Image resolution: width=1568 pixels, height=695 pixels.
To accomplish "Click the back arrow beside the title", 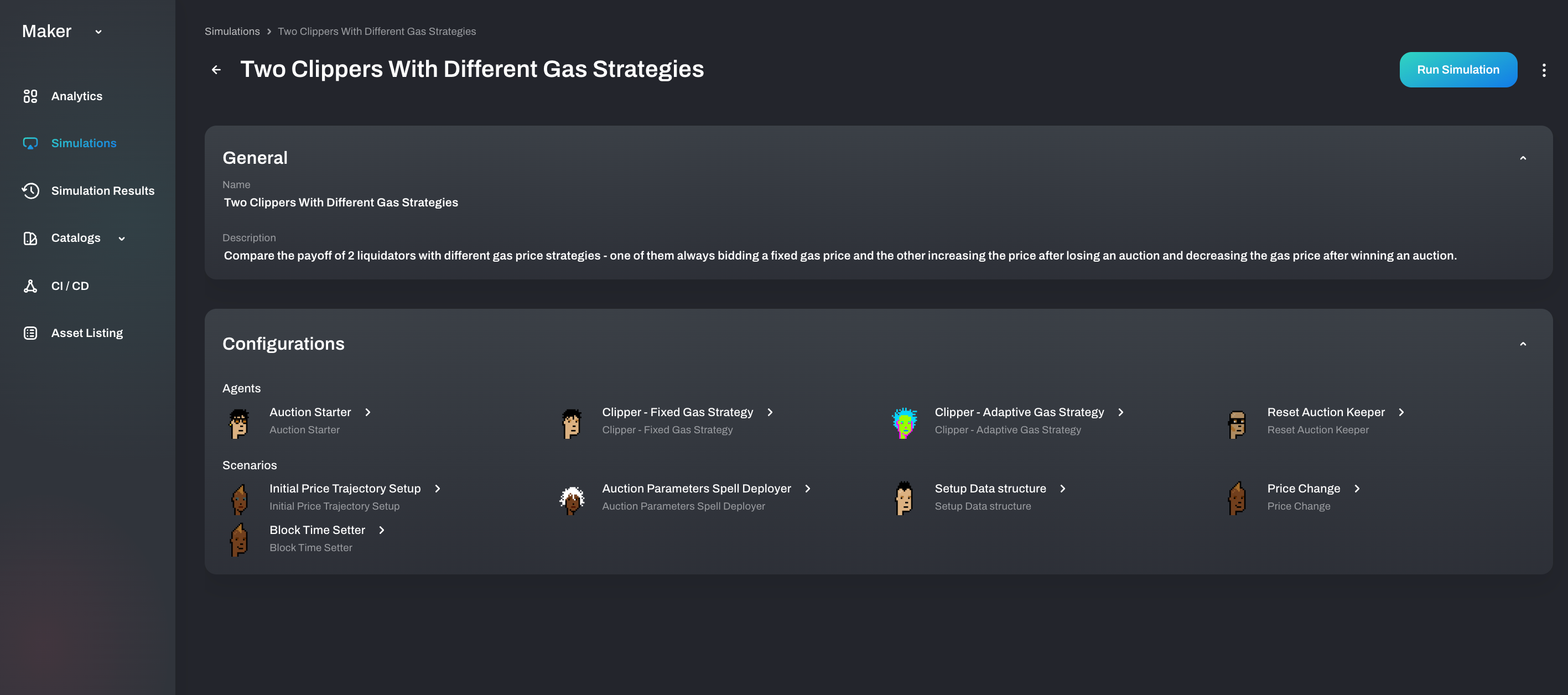I will pyautogui.click(x=216, y=70).
